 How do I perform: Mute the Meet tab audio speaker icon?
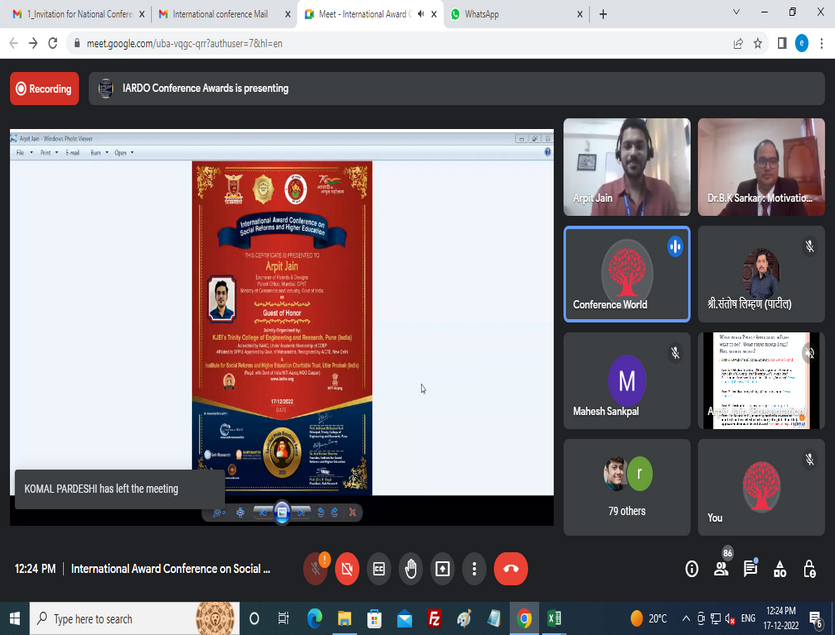[x=421, y=14]
